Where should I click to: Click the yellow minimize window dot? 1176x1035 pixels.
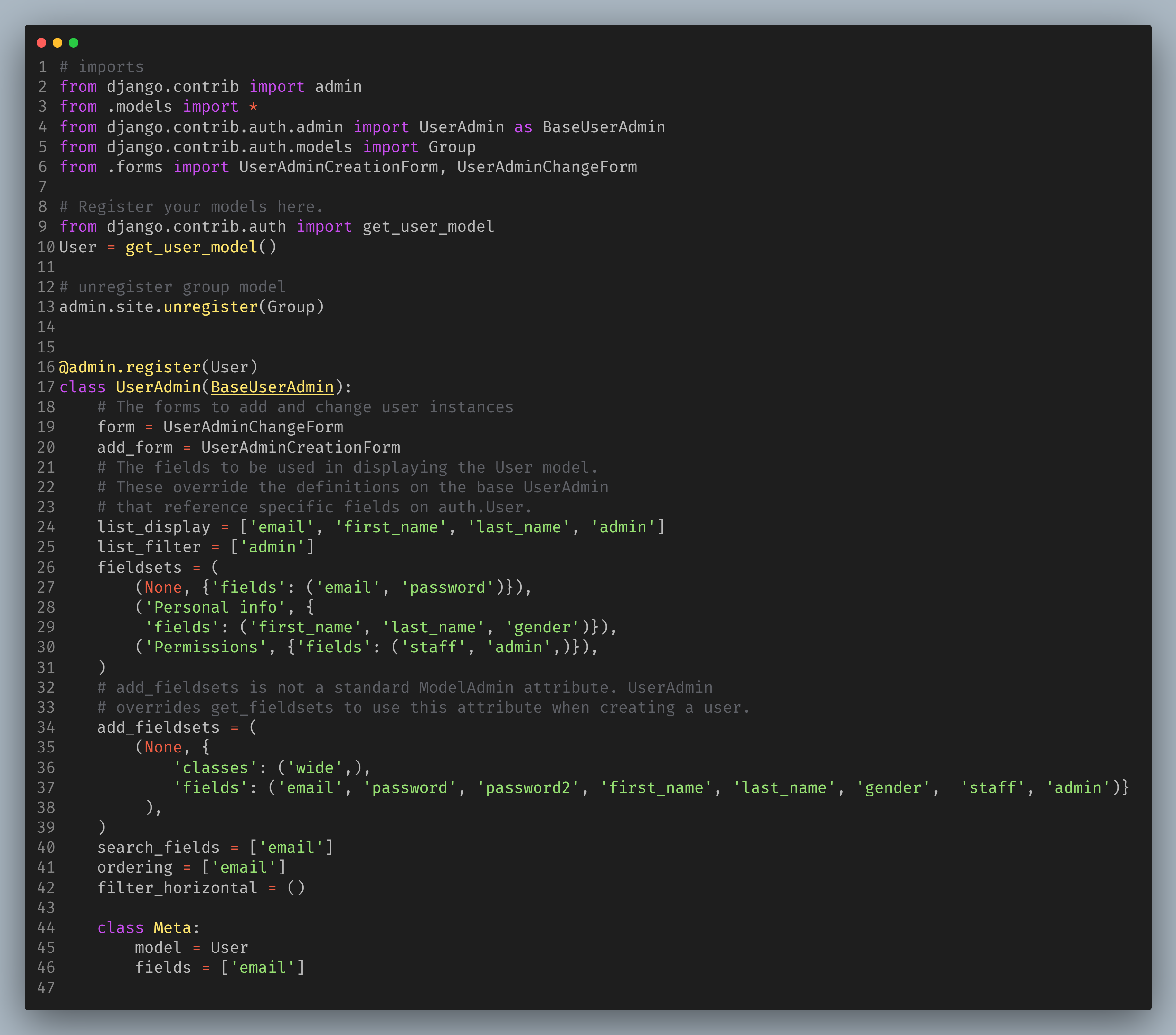57,43
